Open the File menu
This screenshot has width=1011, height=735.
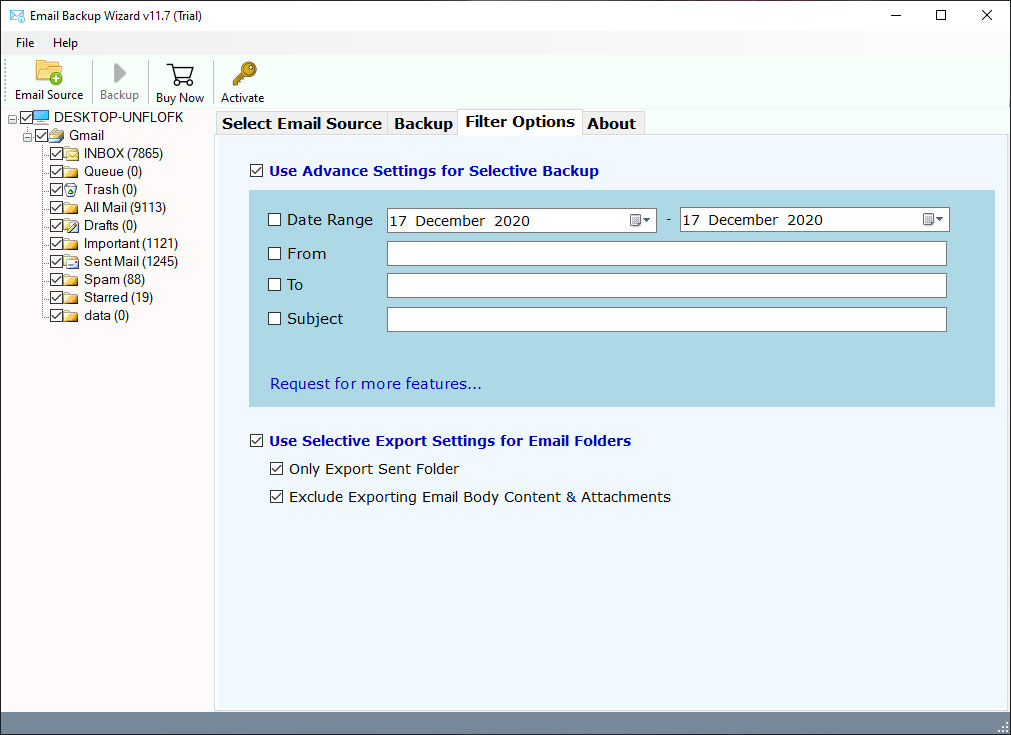point(25,43)
